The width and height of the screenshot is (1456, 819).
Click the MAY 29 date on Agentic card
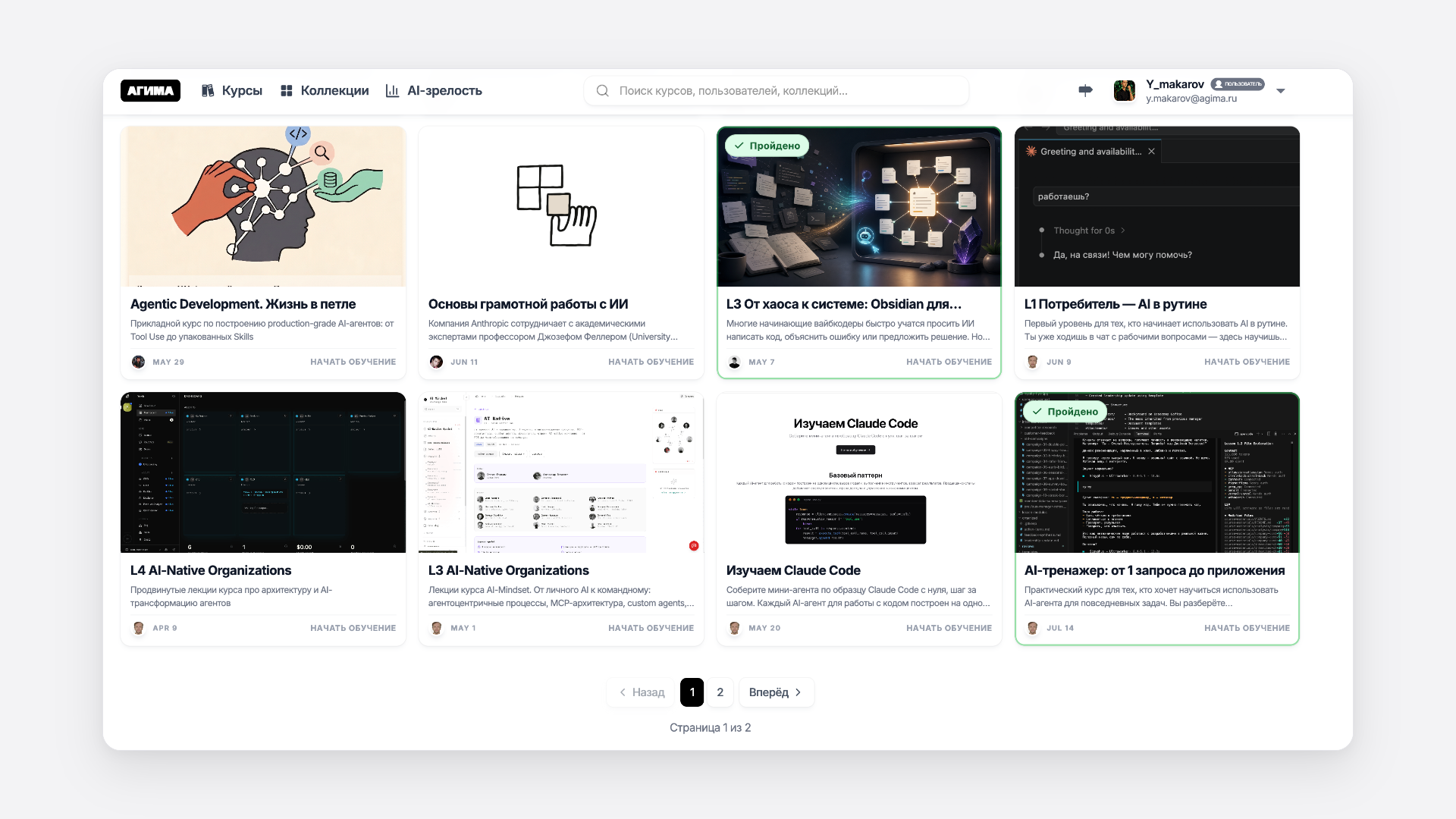coord(168,362)
